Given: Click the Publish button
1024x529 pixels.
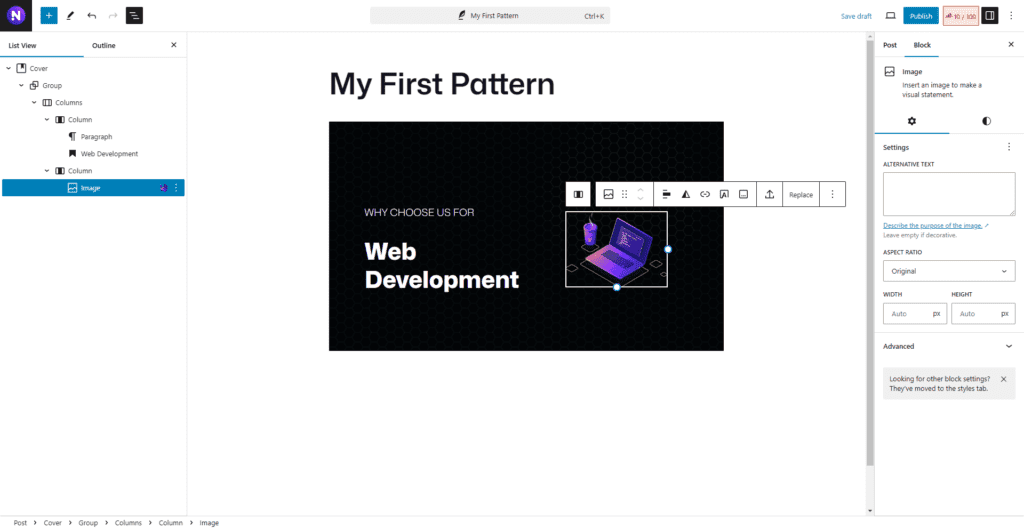Looking at the screenshot, I should [x=921, y=16].
